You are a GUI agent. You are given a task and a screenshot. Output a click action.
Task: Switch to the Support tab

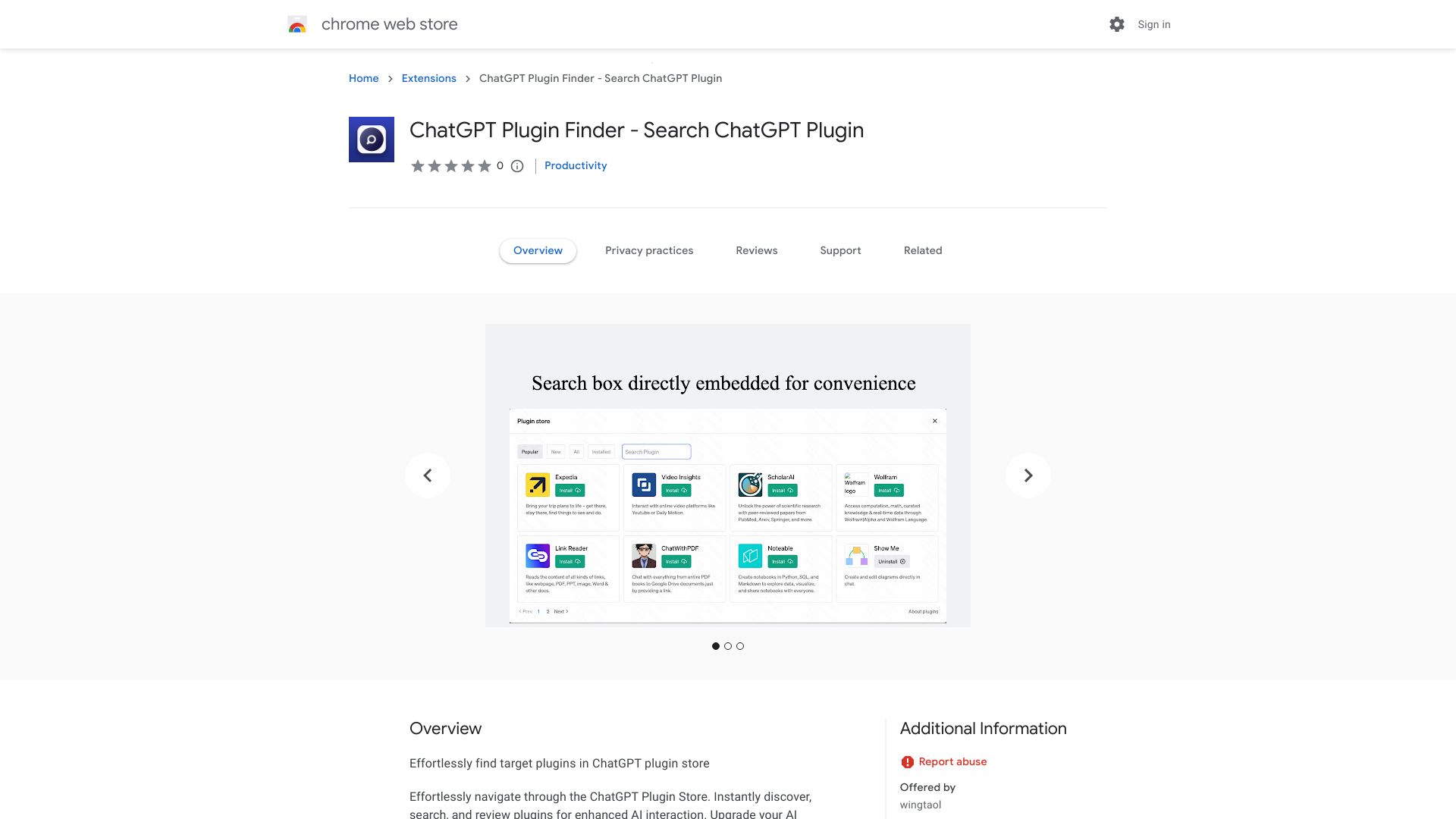click(840, 250)
